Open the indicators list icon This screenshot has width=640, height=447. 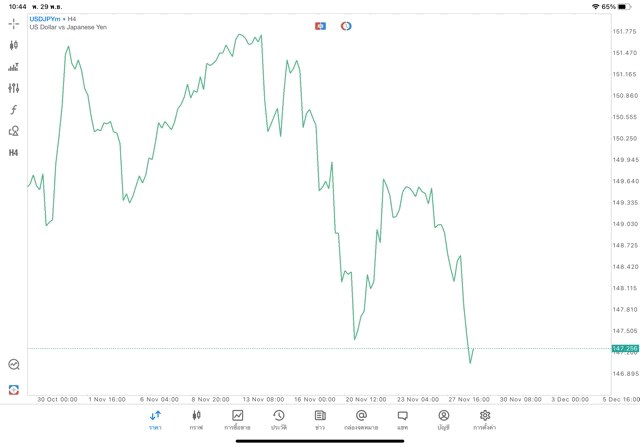point(14,67)
